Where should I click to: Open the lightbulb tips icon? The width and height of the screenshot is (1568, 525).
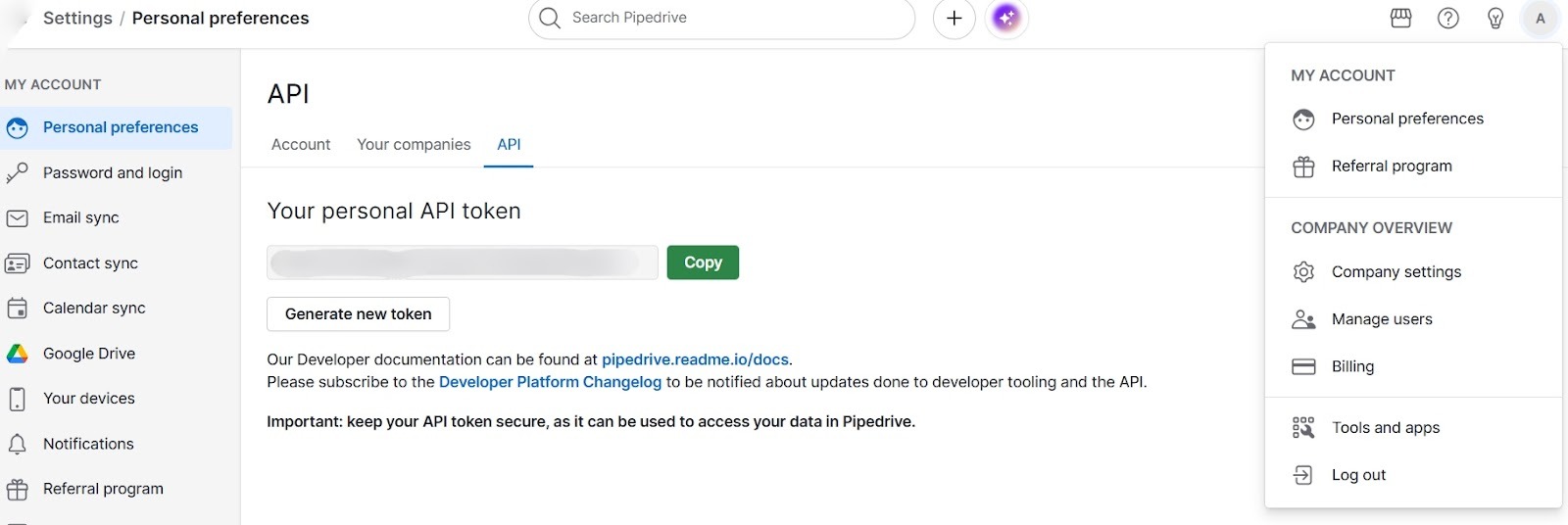pos(1494,19)
